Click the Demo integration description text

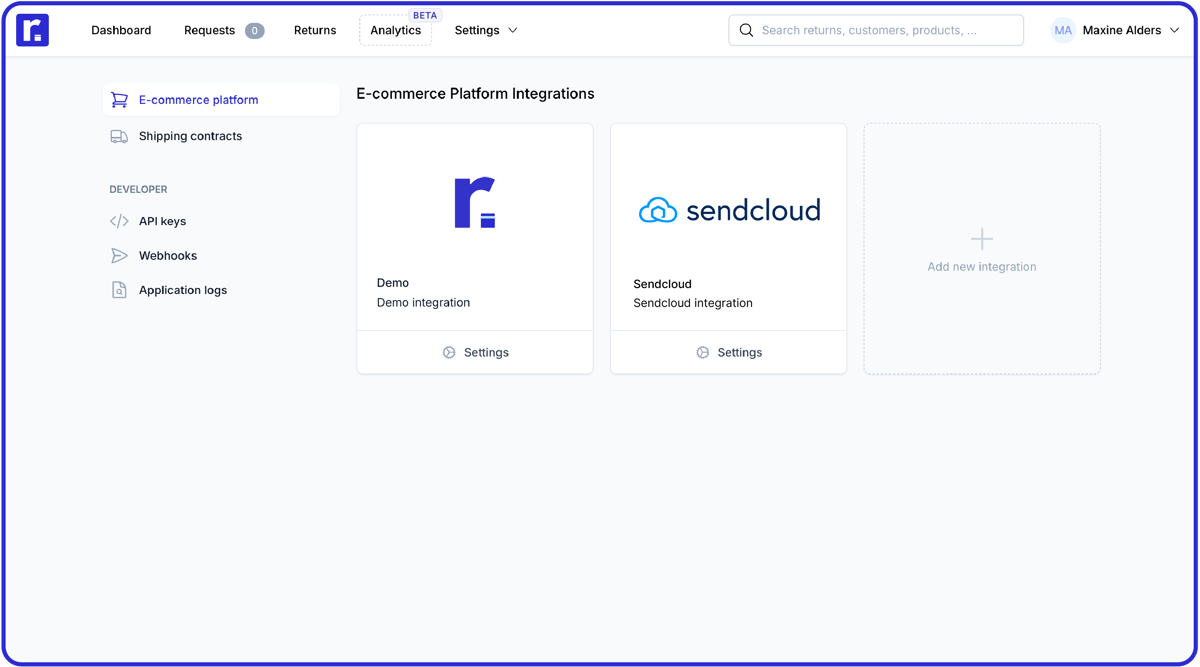pos(423,302)
